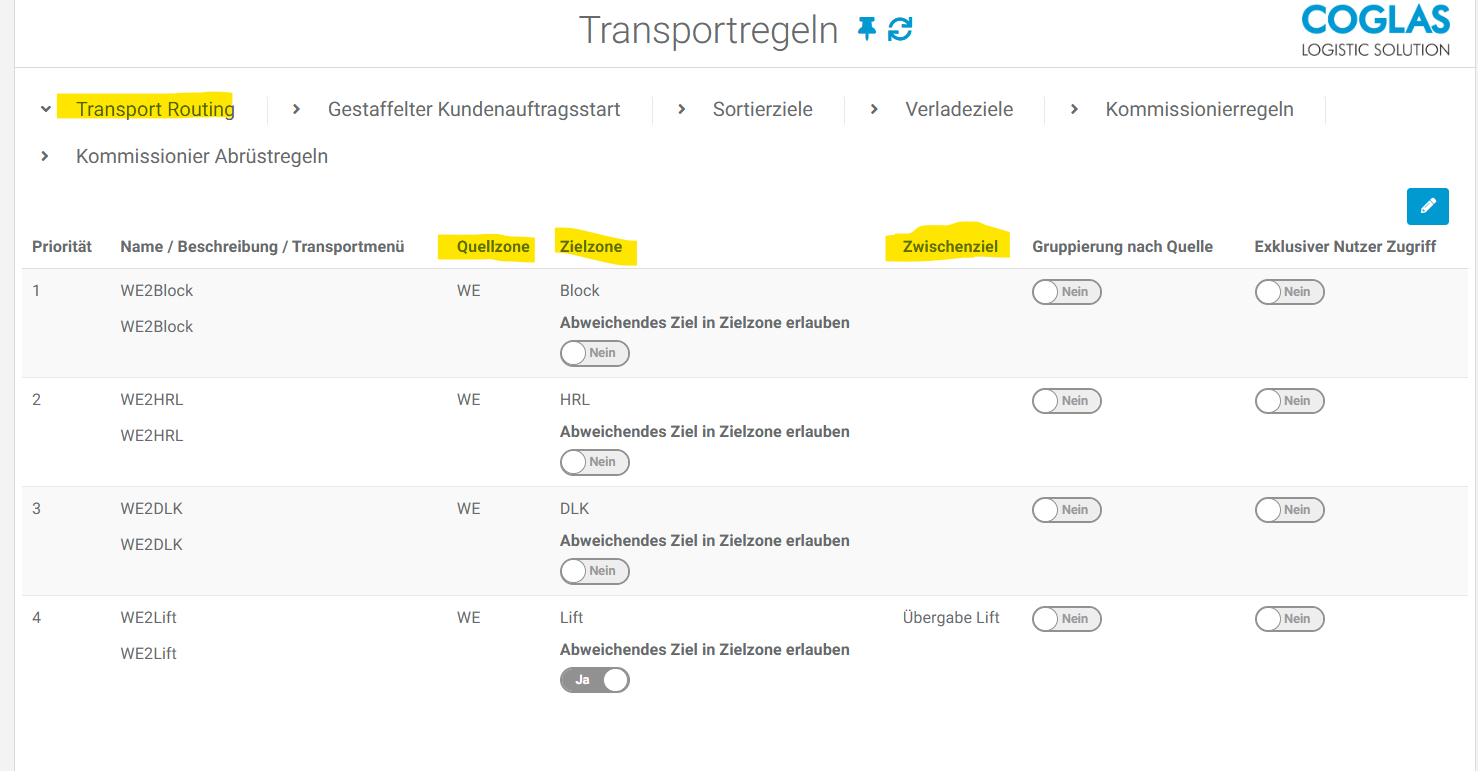The height and width of the screenshot is (771, 1478).
Task: Select the Lift target zone cell
Action: [572, 618]
